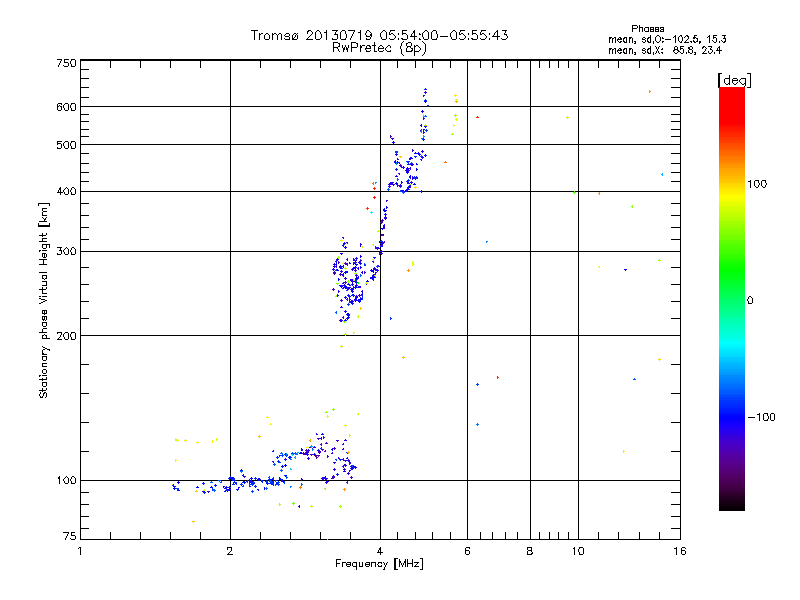Viewport: 800px width, 600px height.
Task: Click the rainbow phase colorbar
Action: click(732, 298)
